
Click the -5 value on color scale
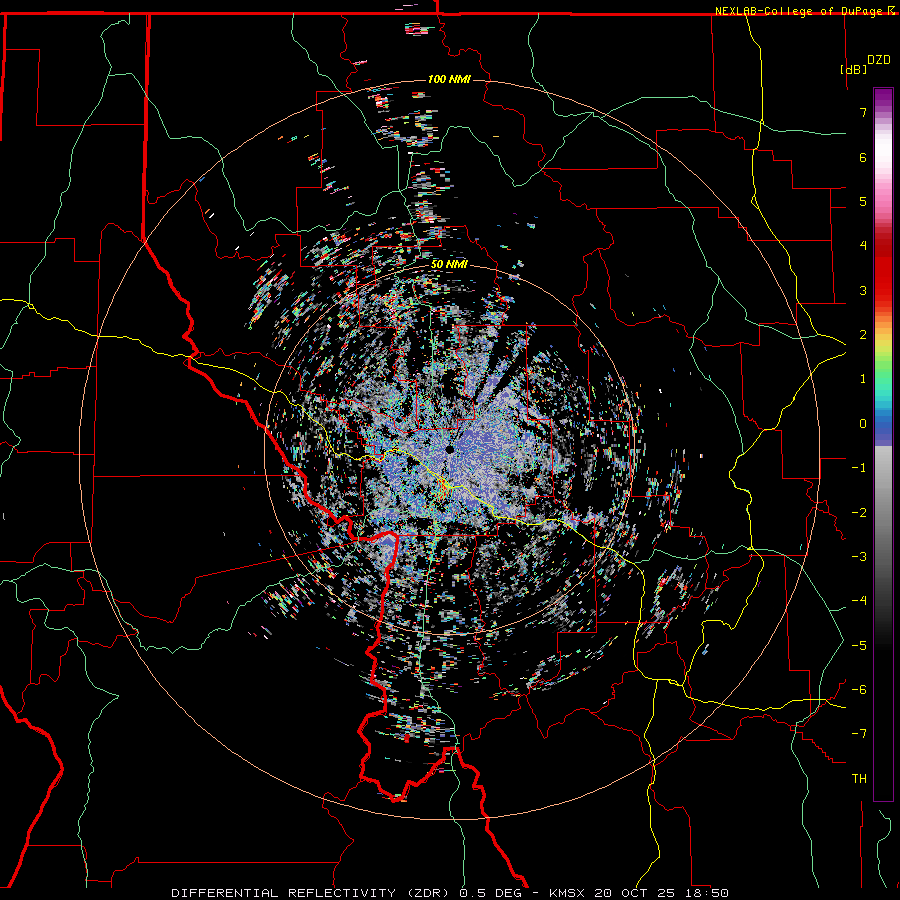859,646
